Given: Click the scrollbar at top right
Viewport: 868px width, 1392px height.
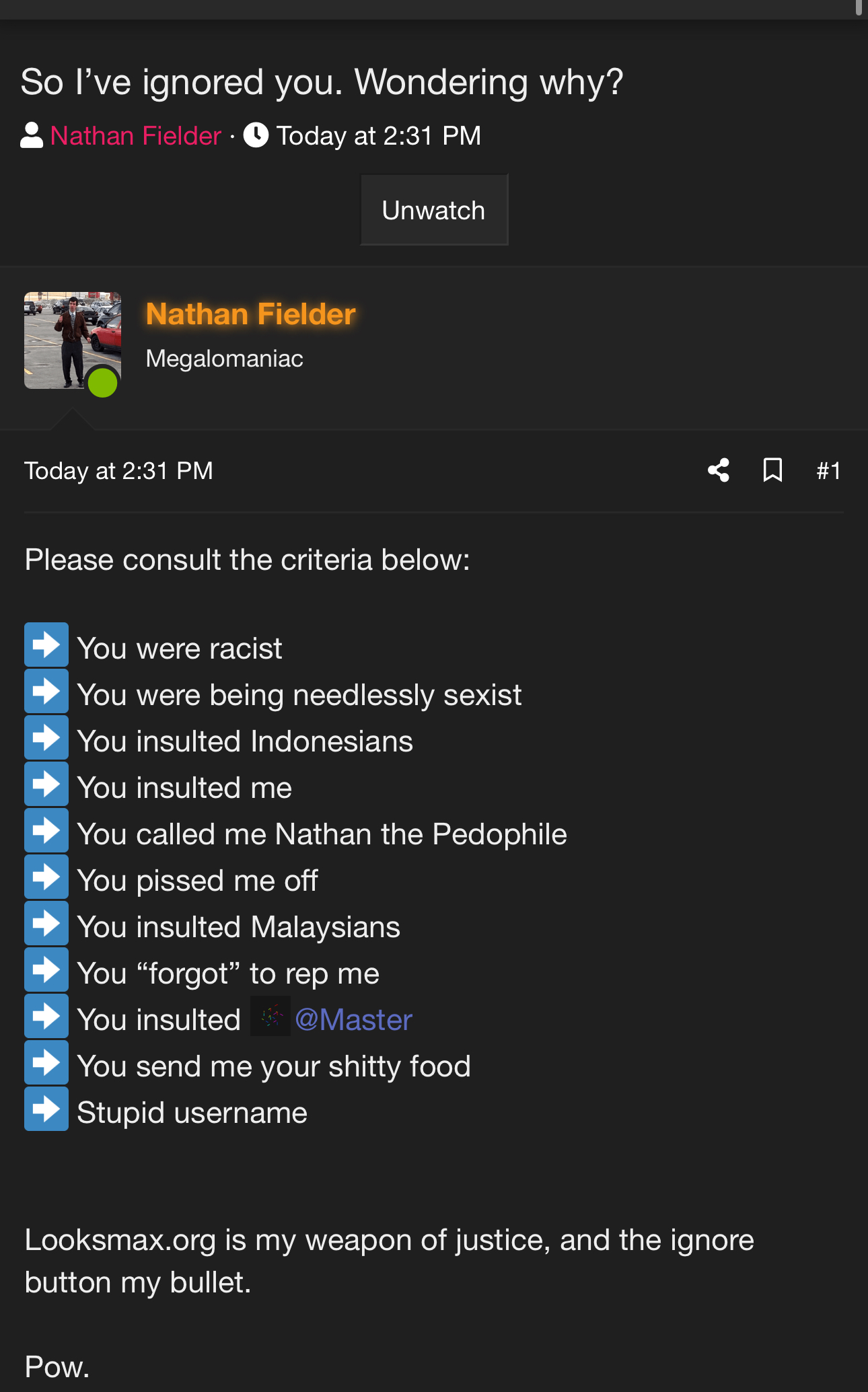Looking at the screenshot, I should [x=859, y=7].
